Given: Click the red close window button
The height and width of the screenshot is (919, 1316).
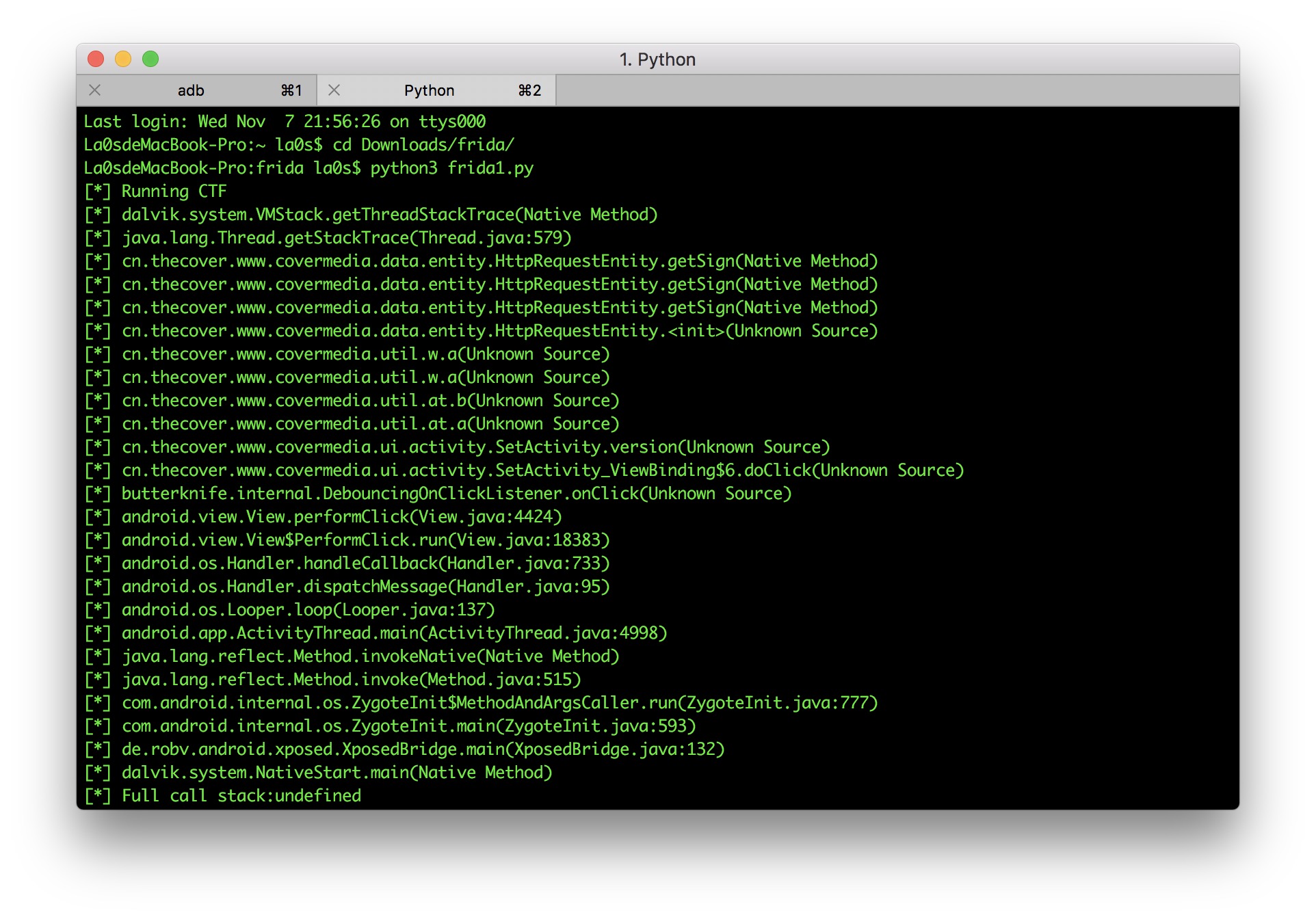Looking at the screenshot, I should tap(96, 59).
